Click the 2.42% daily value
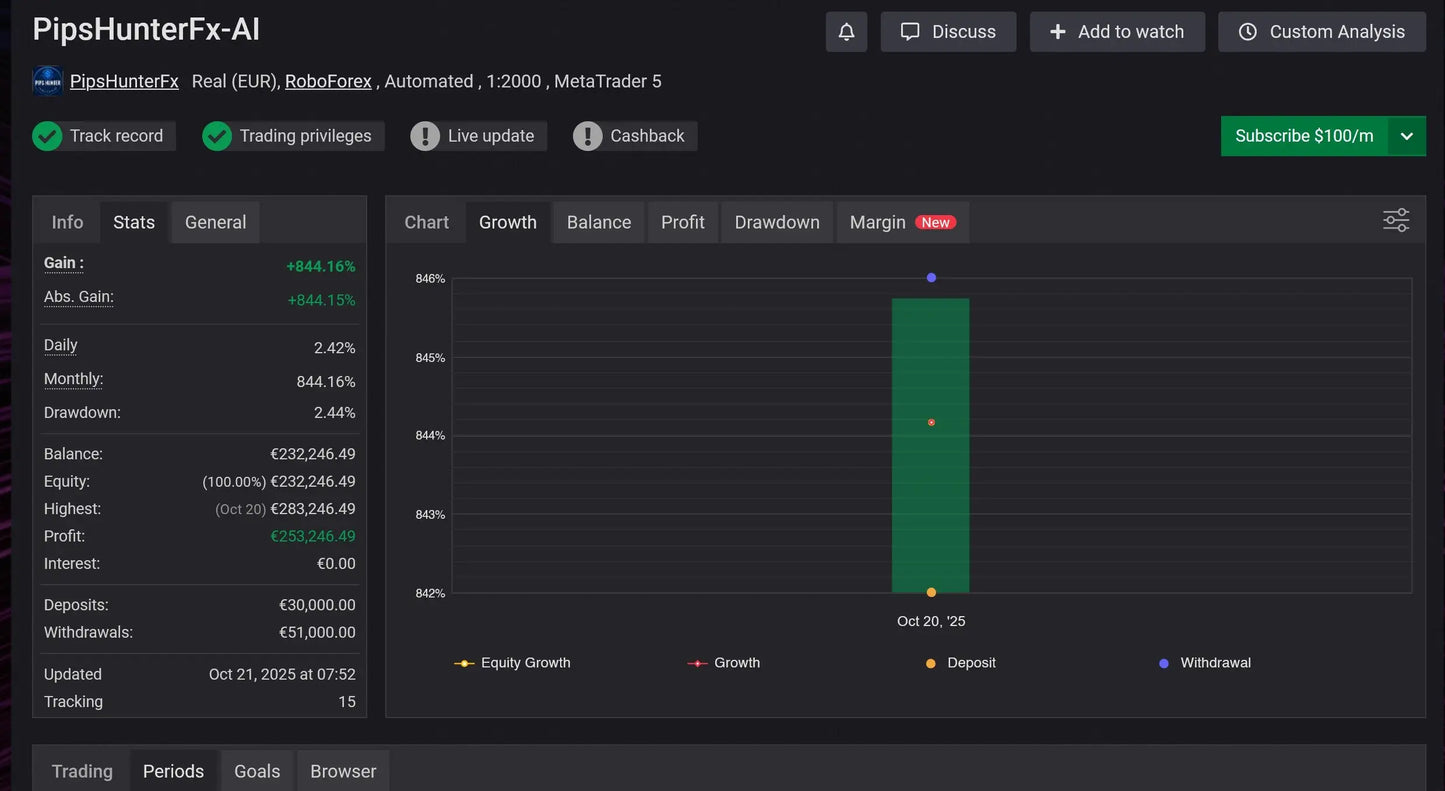This screenshot has width=1445, height=791. (x=335, y=348)
